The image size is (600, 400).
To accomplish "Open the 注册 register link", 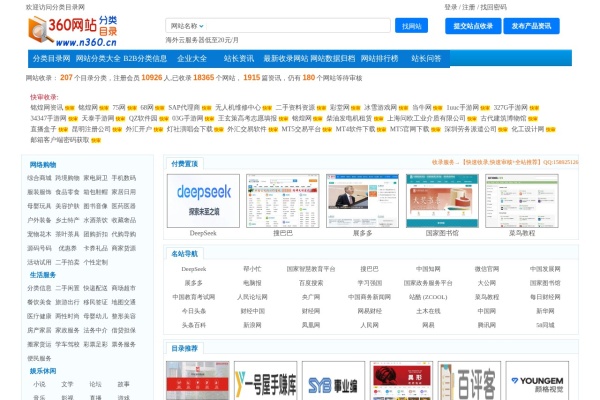I will tap(468, 7).
